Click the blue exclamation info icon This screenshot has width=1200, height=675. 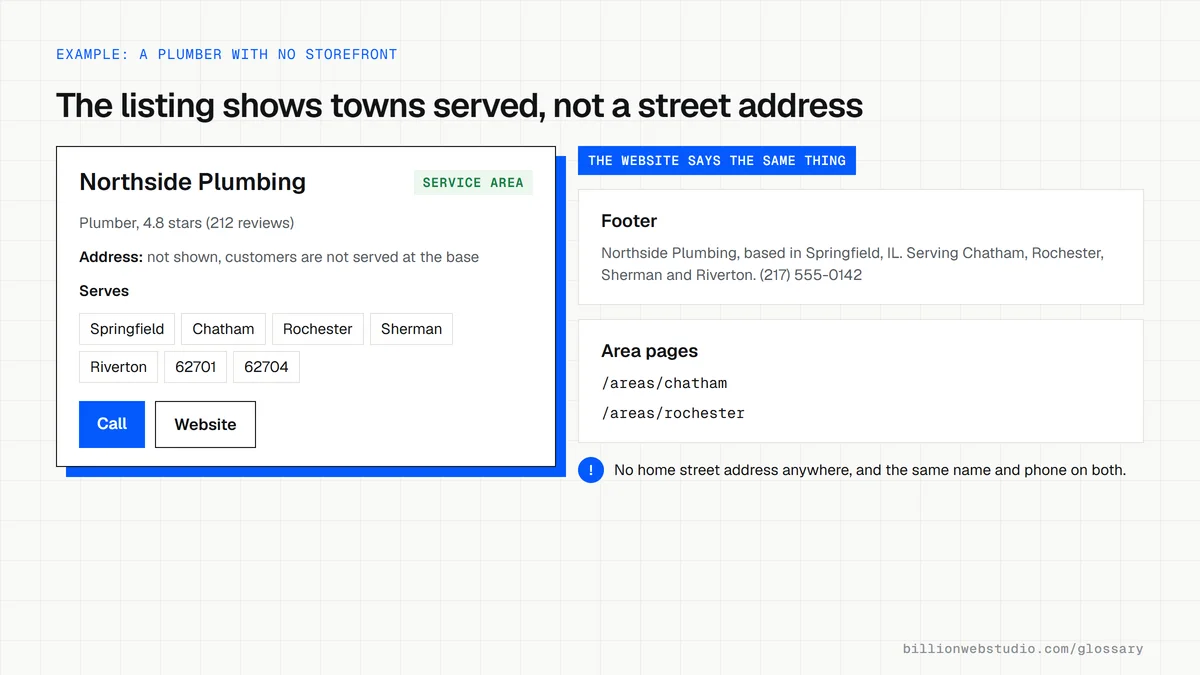[x=591, y=470]
